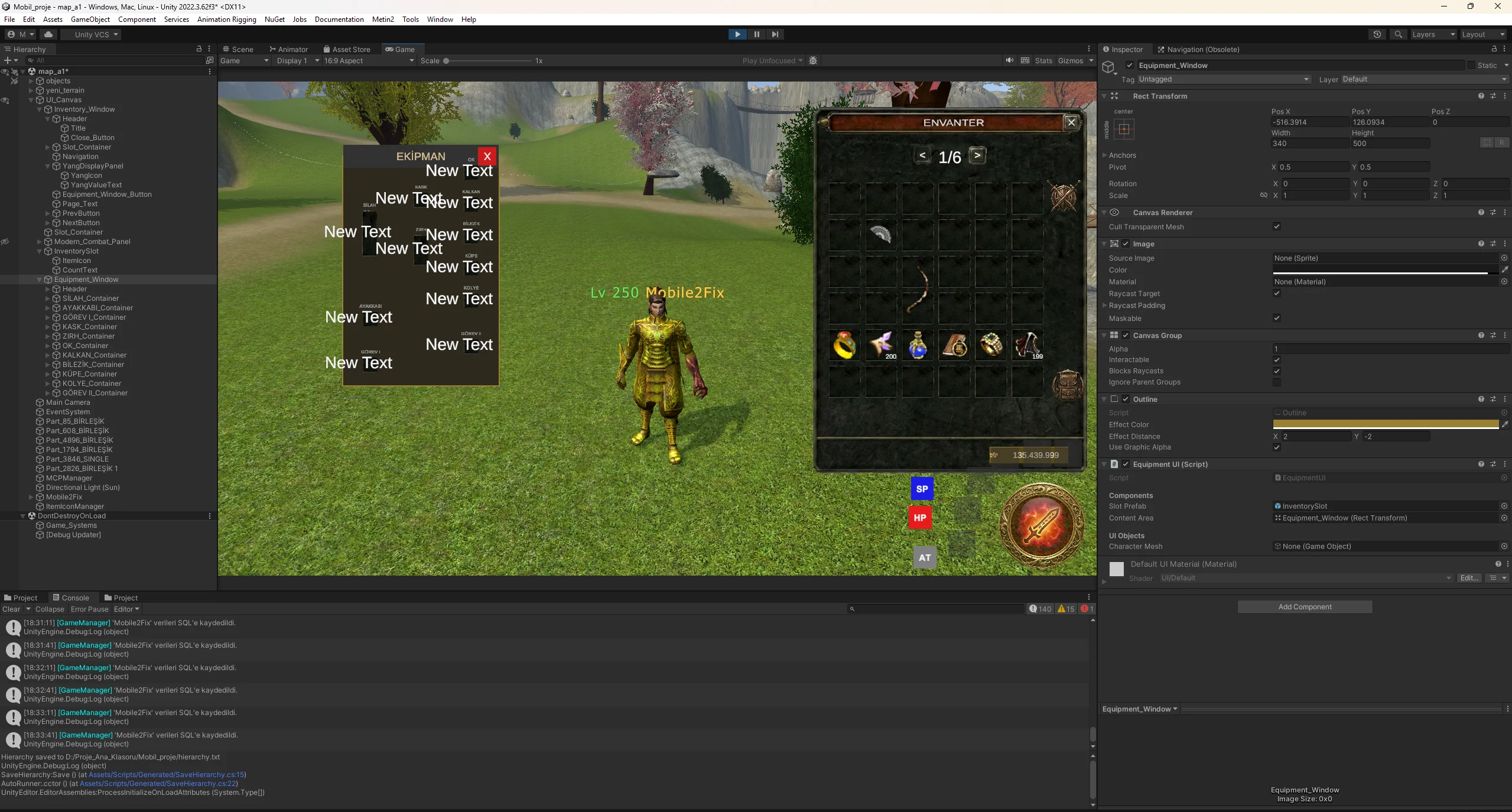Open the Metin2 menu
This screenshot has height=812, width=1512.
click(383, 19)
